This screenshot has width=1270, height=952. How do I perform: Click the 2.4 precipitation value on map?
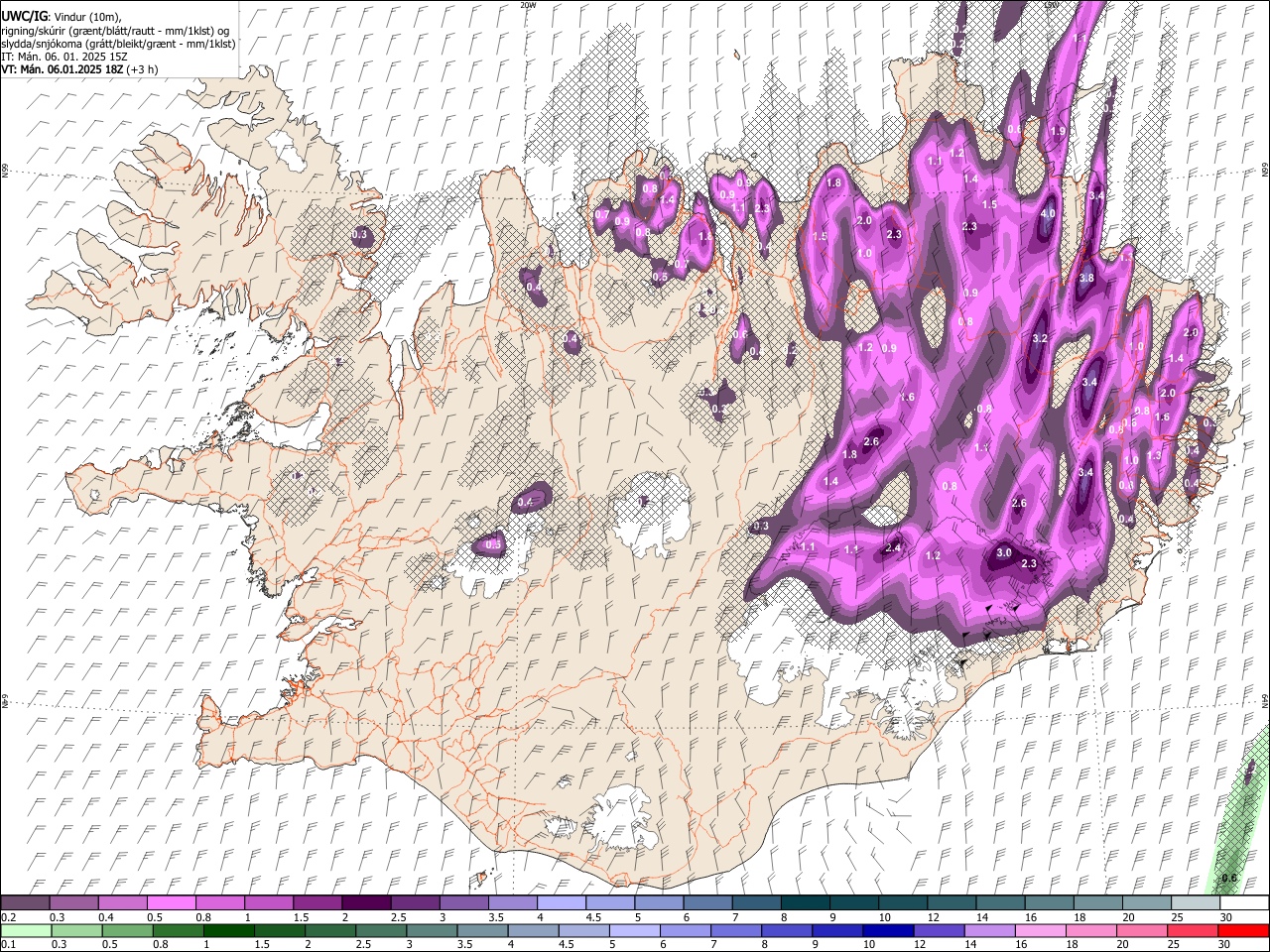[x=893, y=548]
